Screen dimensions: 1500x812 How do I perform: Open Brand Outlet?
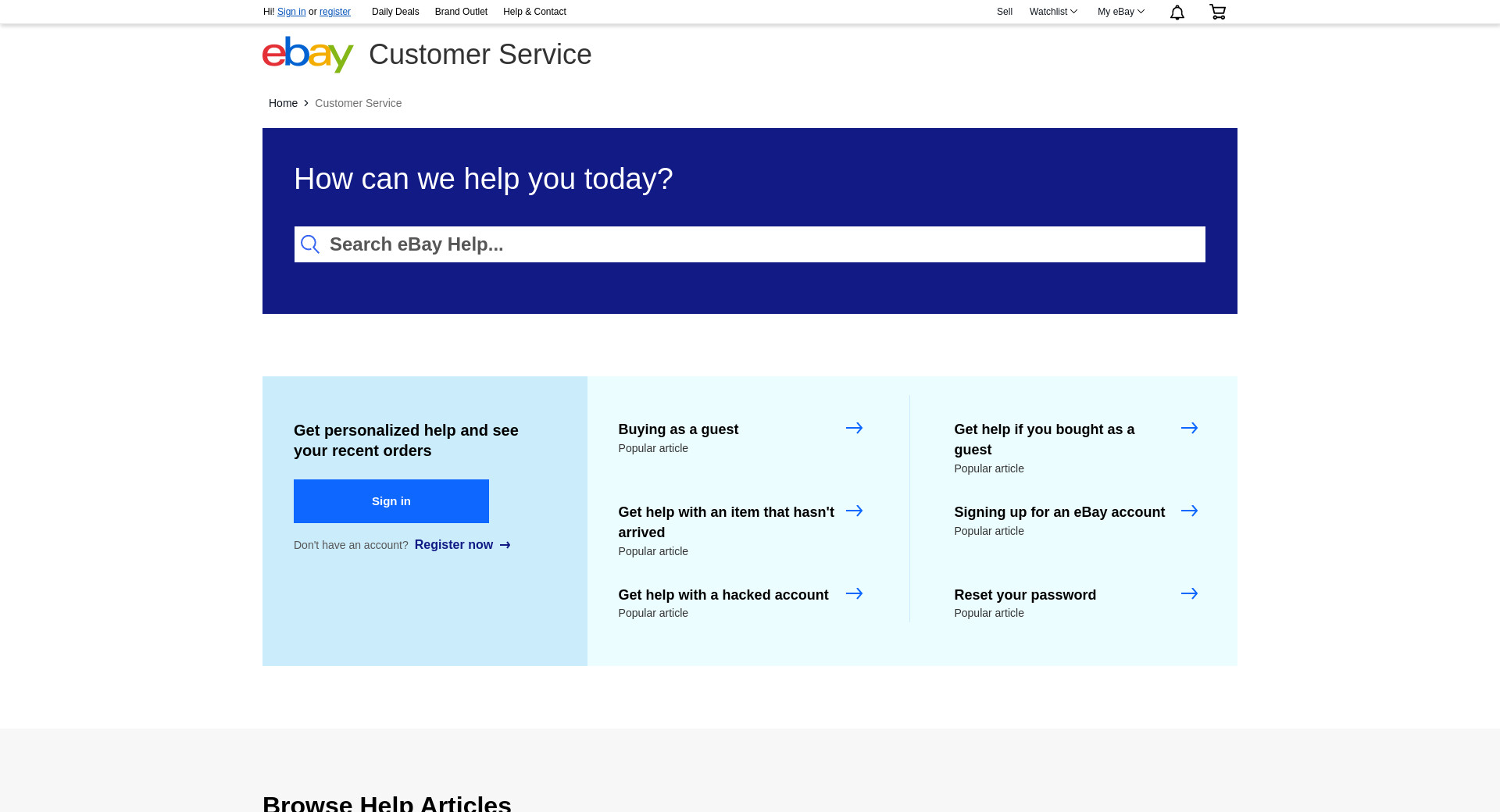pyautogui.click(x=461, y=12)
